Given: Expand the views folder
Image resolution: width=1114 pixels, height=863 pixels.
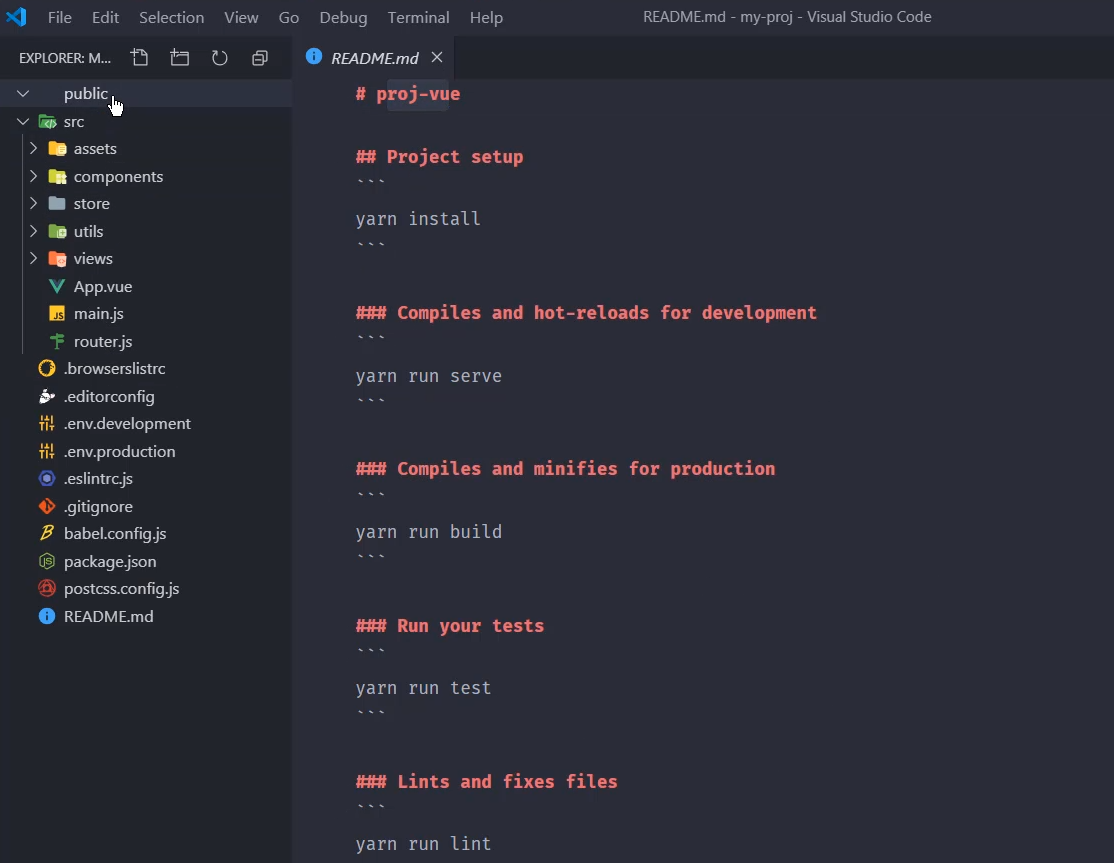Looking at the screenshot, I should [33, 259].
